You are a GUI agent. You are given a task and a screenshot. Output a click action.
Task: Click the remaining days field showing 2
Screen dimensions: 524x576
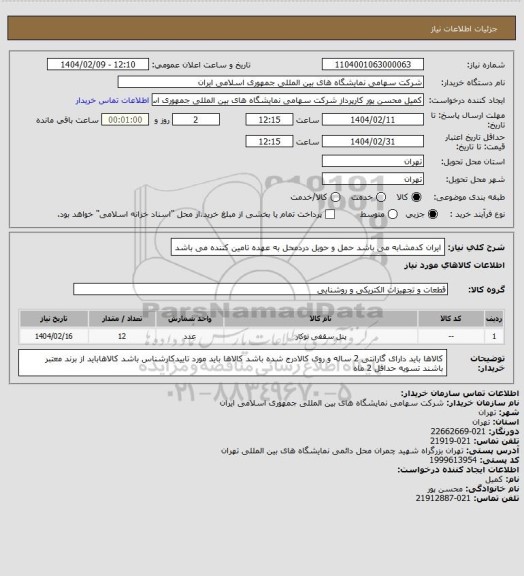pyautogui.click(x=196, y=120)
